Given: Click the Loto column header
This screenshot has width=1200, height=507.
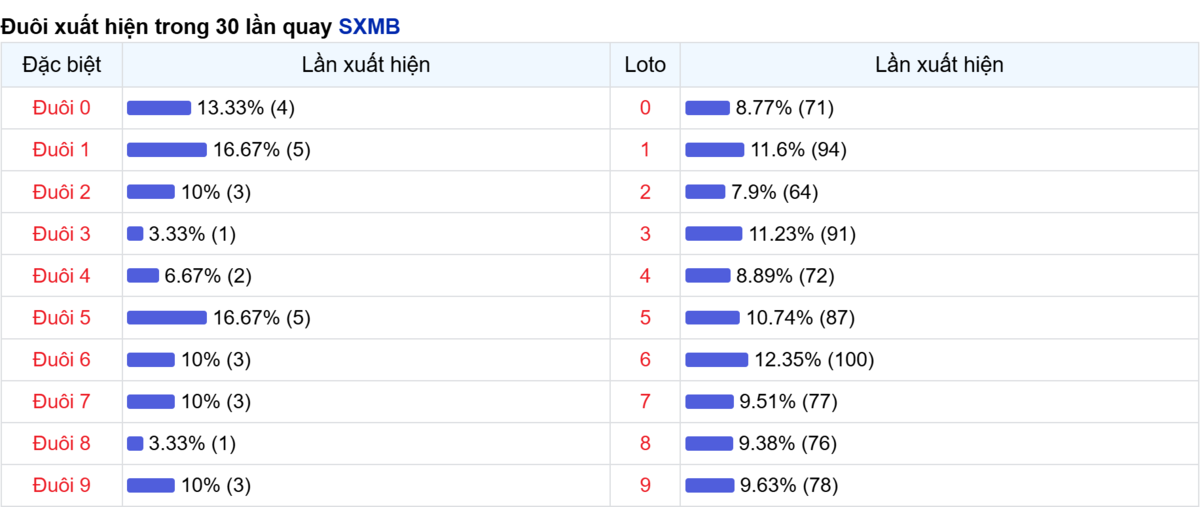Looking at the screenshot, I should click(645, 65).
